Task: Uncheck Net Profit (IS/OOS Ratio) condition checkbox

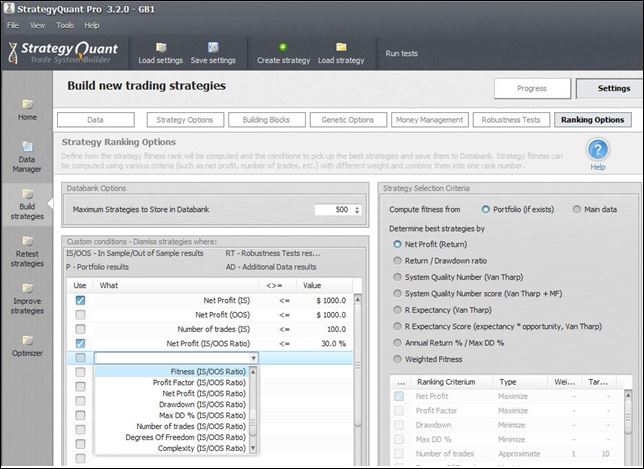Action: click(80, 343)
